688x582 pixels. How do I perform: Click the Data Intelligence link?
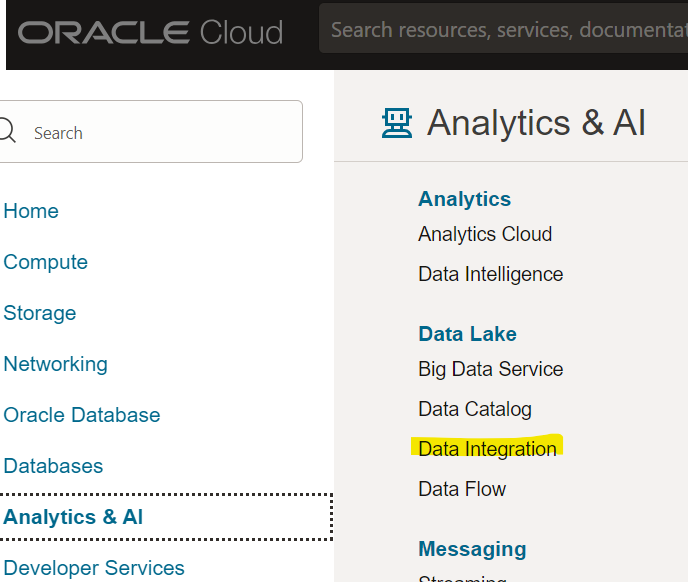click(x=490, y=274)
